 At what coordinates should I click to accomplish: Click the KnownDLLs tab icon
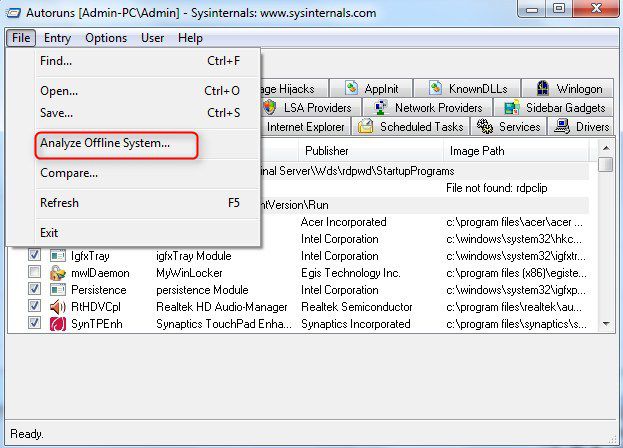435,88
